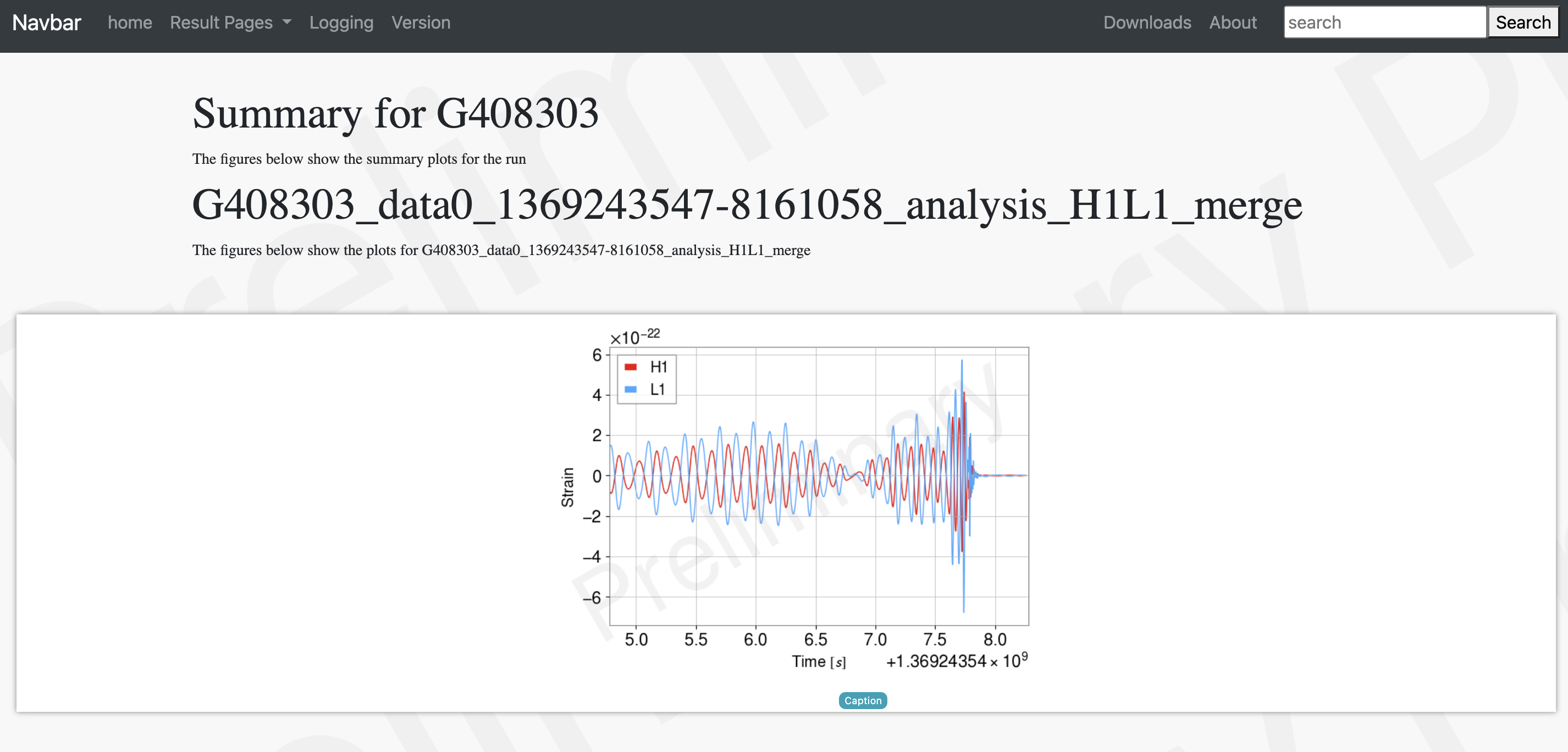Viewport: 1568px width, 752px height.
Task: Click the '+1.36924354 × 10⁹' offset text
Action: click(x=957, y=660)
